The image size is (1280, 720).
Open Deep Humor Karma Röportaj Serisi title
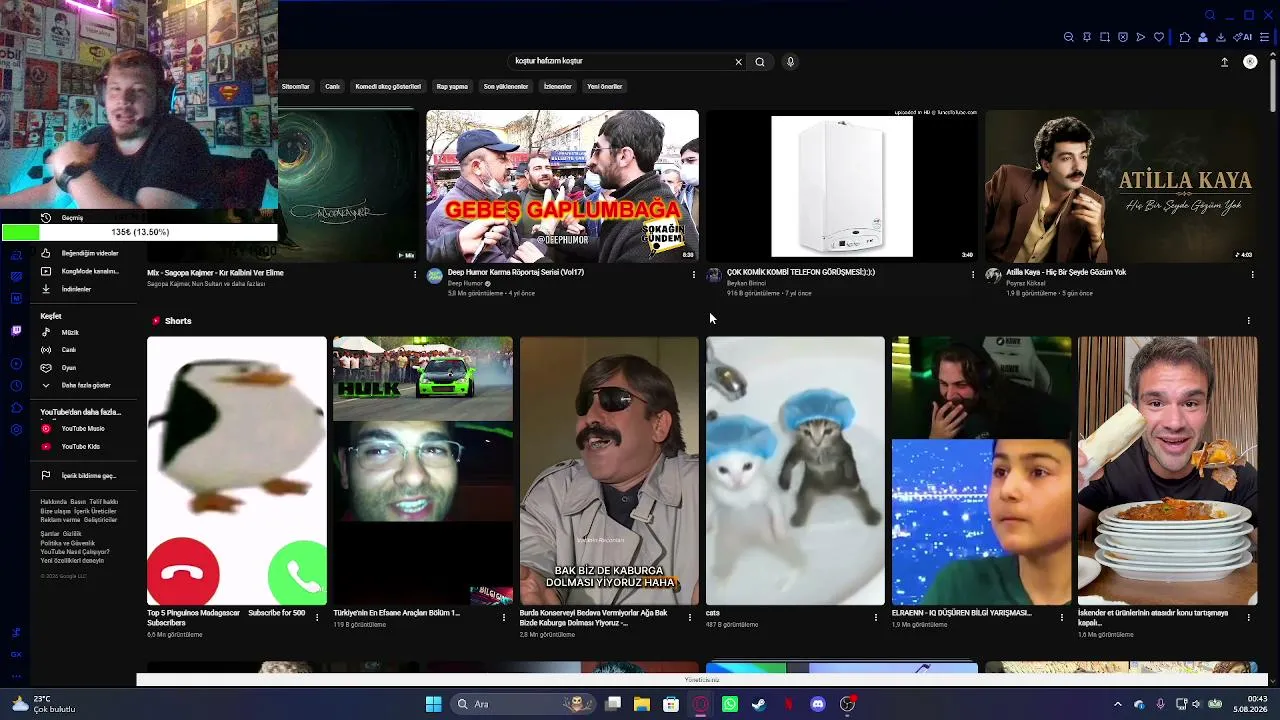(516, 272)
